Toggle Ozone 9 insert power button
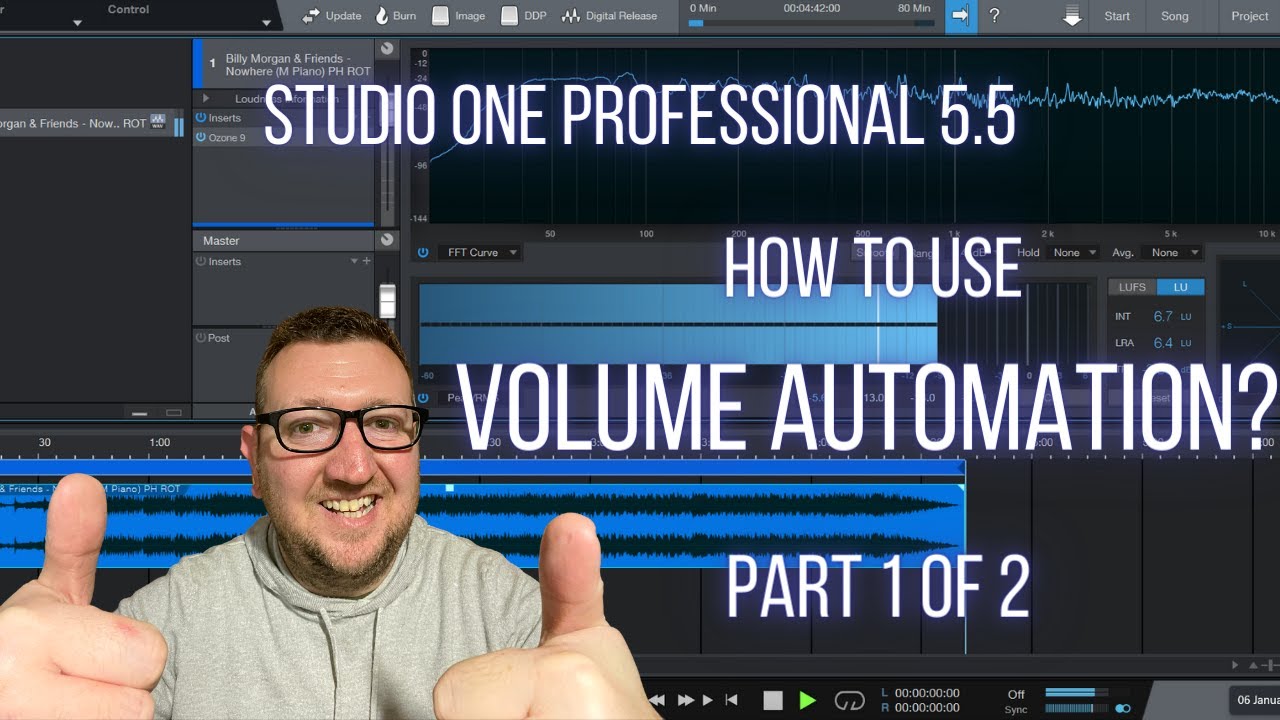 [x=201, y=137]
